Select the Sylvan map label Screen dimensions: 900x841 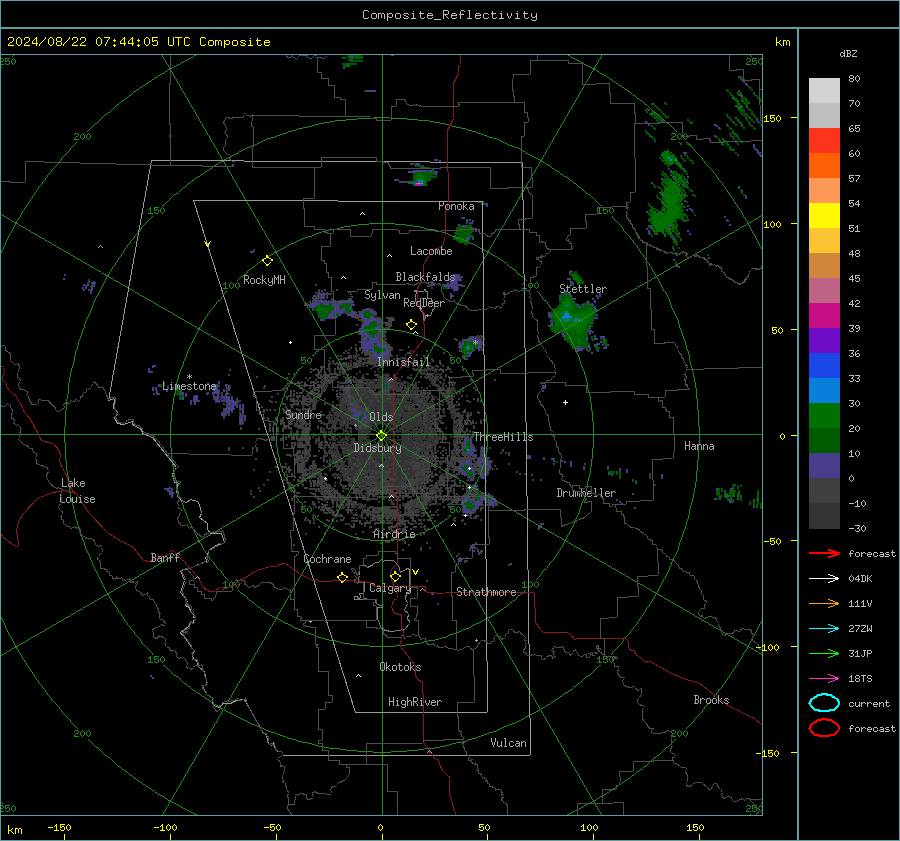382,295
